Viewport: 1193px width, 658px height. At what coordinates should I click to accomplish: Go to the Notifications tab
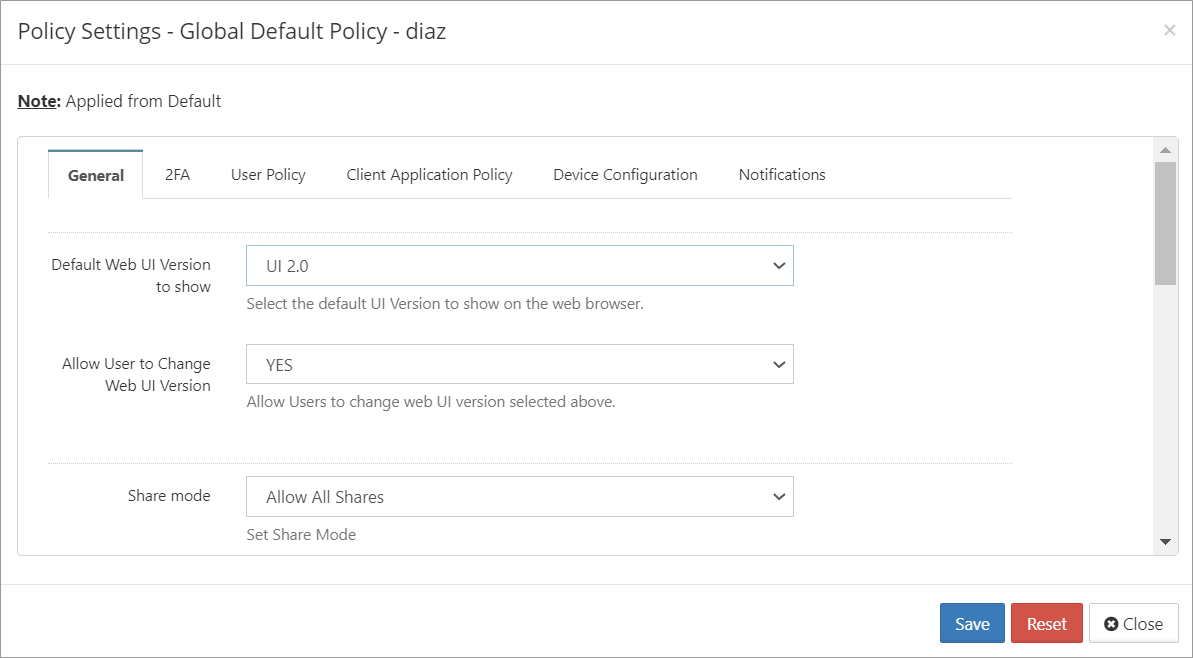782,175
